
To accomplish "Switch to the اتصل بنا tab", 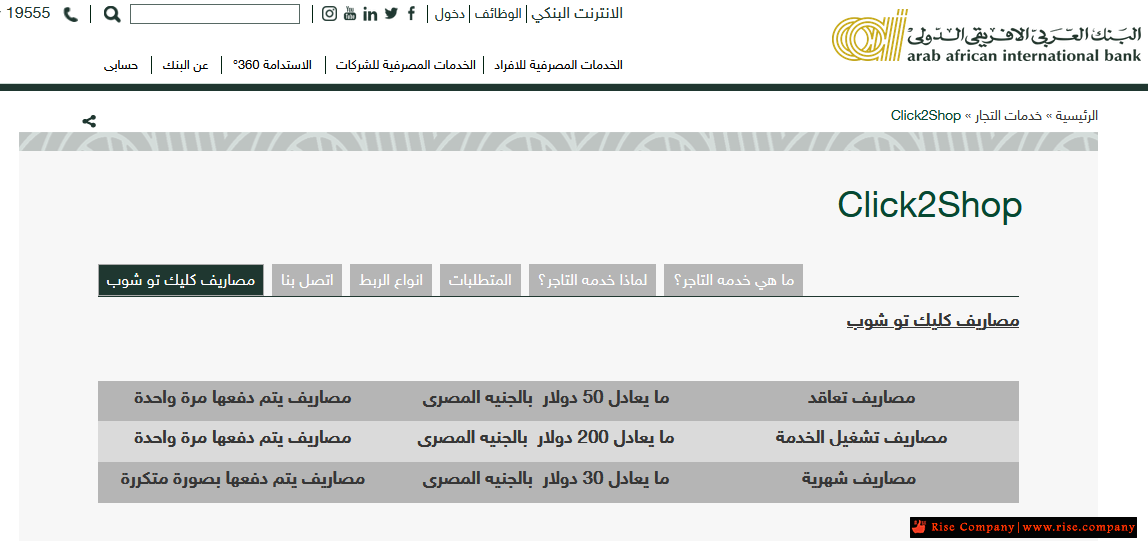I will click(x=307, y=280).
